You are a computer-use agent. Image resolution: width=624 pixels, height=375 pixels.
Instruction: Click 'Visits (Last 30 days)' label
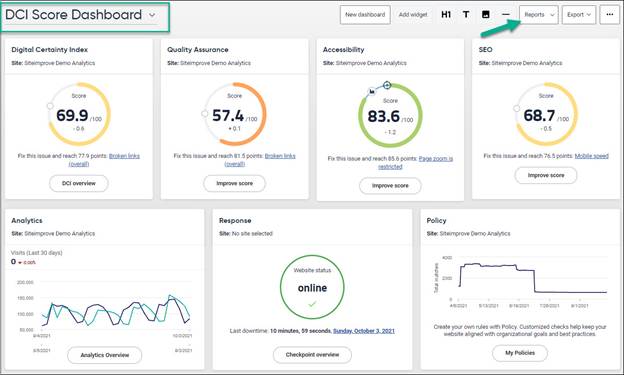coord(37,253)
